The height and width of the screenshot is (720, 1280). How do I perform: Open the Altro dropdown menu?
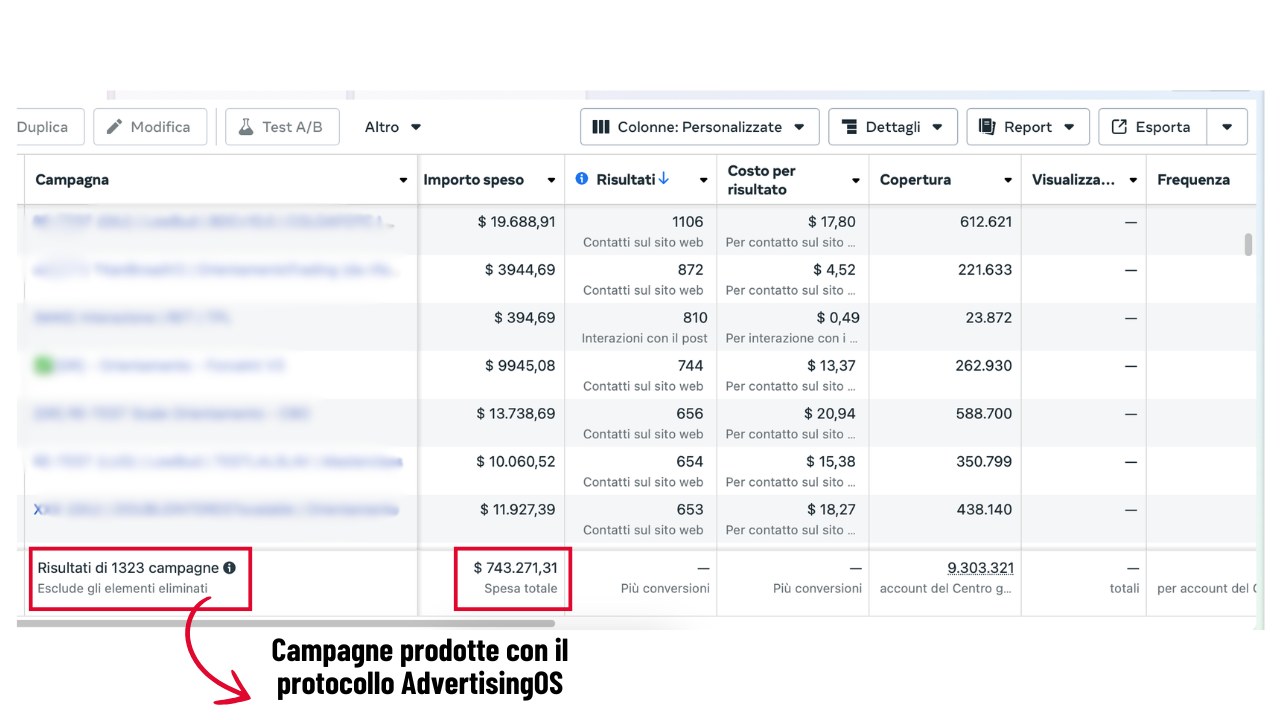(x=393, y=127)
